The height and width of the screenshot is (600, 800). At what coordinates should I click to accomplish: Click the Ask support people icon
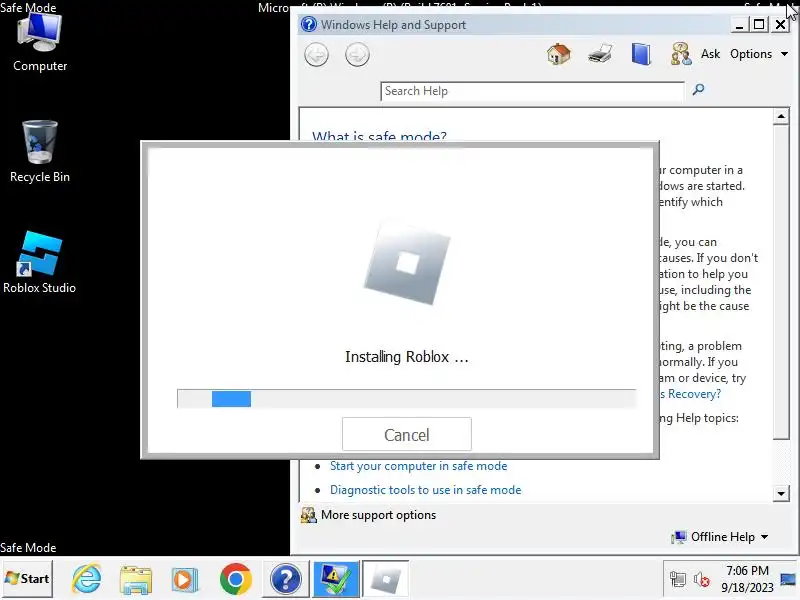point(681,54)
